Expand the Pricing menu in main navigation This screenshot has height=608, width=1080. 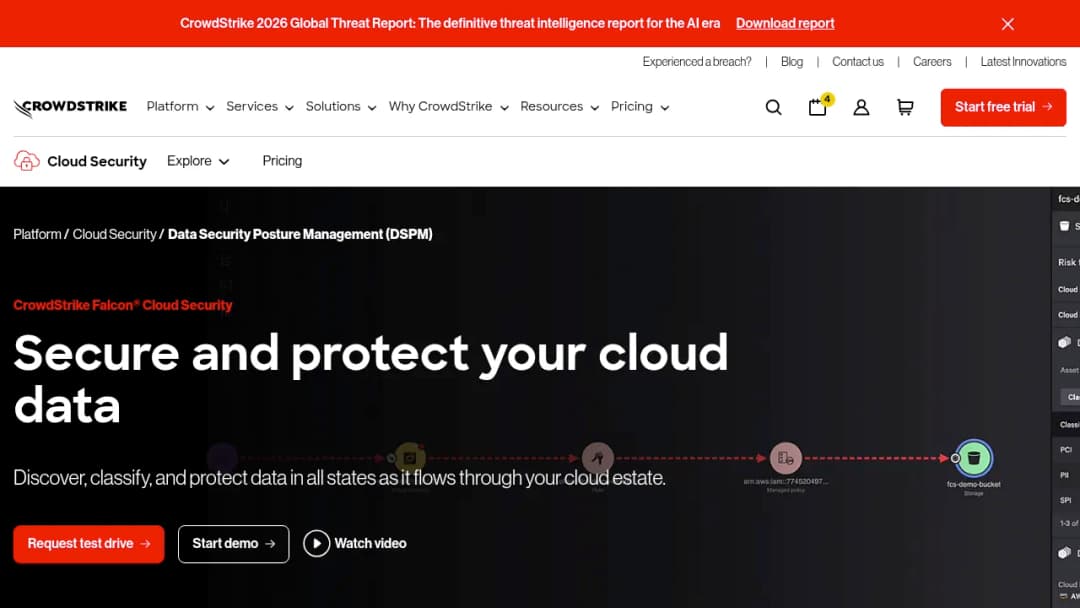(640, 107)
